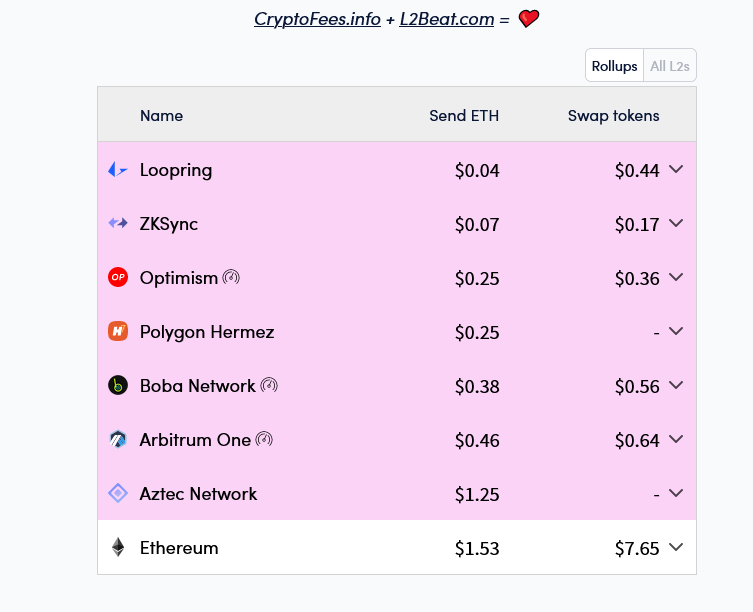Expand the Ethereum row chevron

(x=676, y=547)
